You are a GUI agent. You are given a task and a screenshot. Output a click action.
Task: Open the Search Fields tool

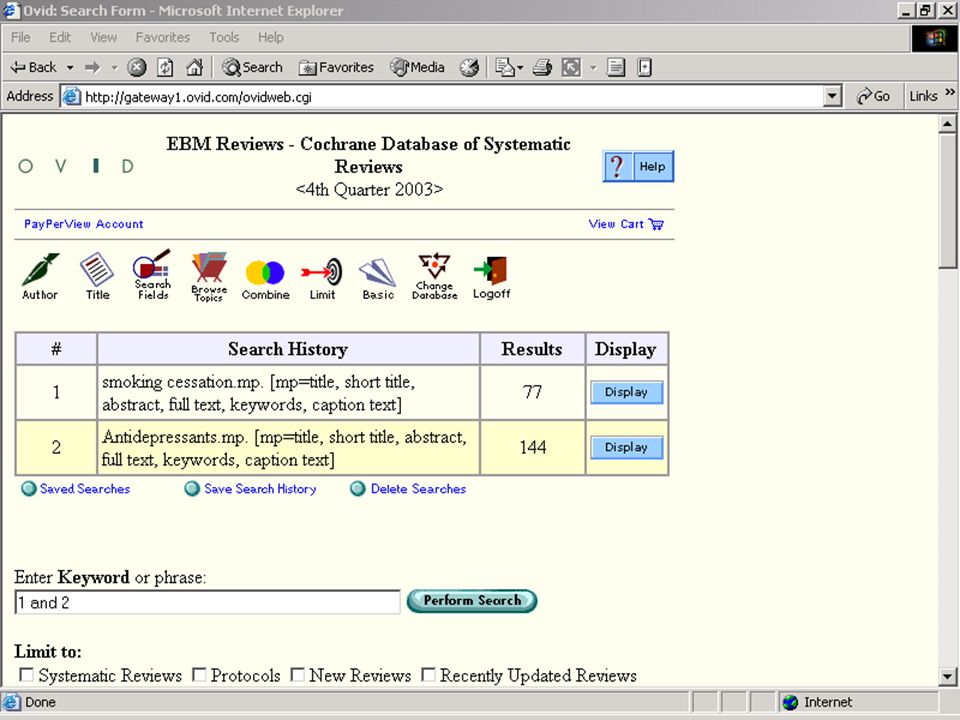point(152,275)
